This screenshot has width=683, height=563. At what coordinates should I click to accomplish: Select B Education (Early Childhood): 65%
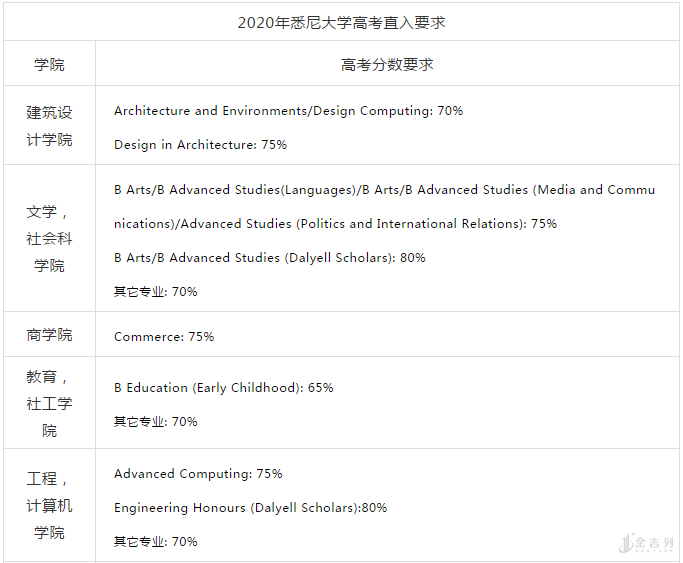(x=223, y=388)
